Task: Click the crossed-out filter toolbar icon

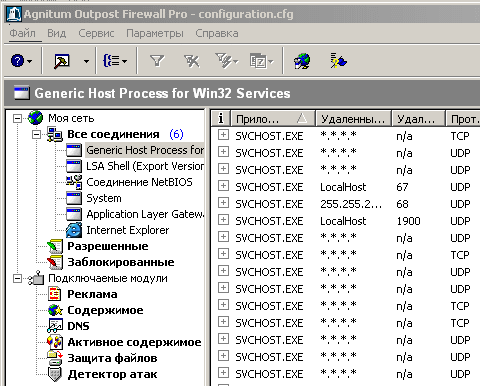Action: (192, 61)
